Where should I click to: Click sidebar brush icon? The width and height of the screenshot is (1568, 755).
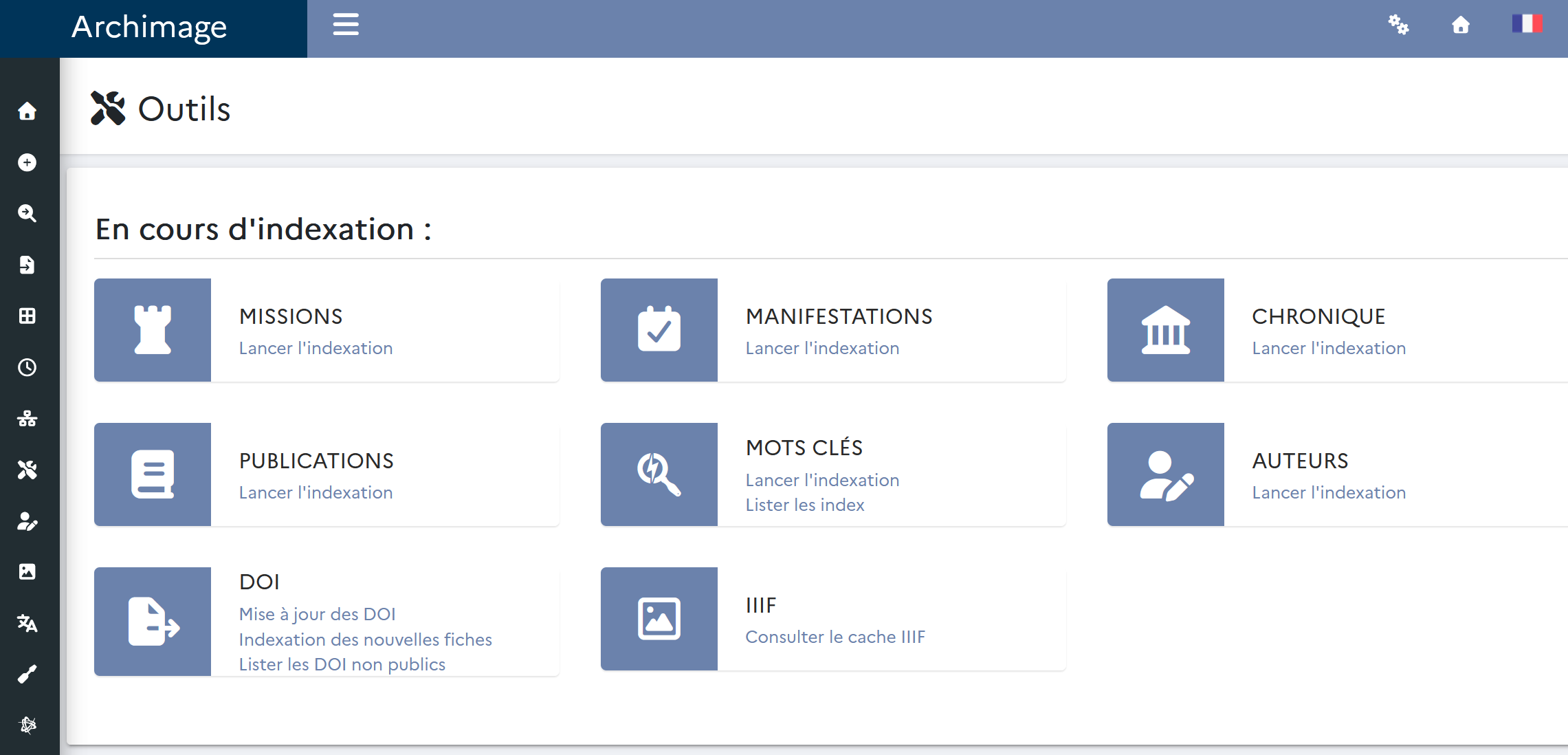[27, 675]
